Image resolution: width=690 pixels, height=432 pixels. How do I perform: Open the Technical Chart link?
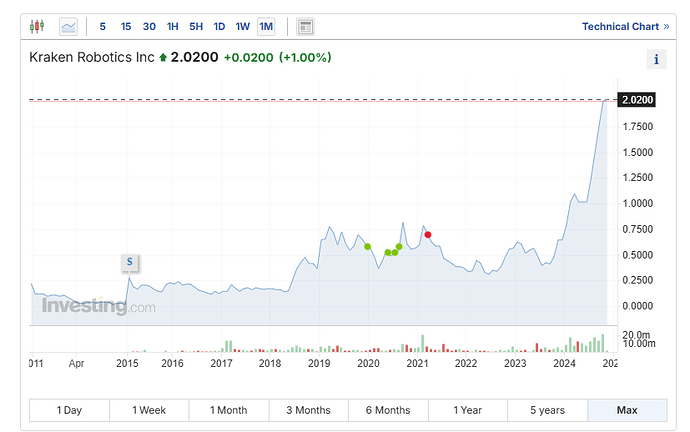click(x=625, y=27)
